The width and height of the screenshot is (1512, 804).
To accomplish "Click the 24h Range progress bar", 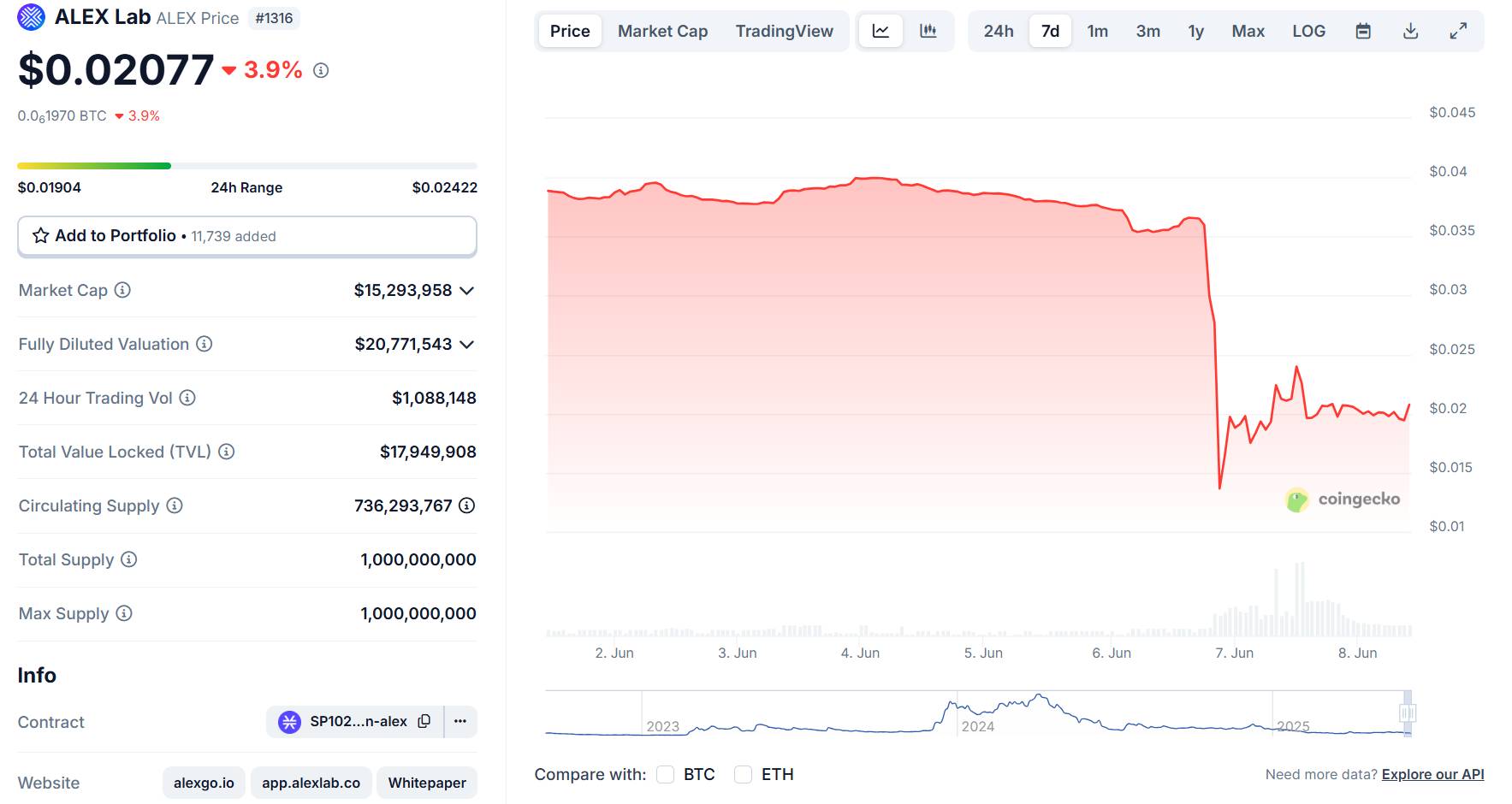I will 247,166.
